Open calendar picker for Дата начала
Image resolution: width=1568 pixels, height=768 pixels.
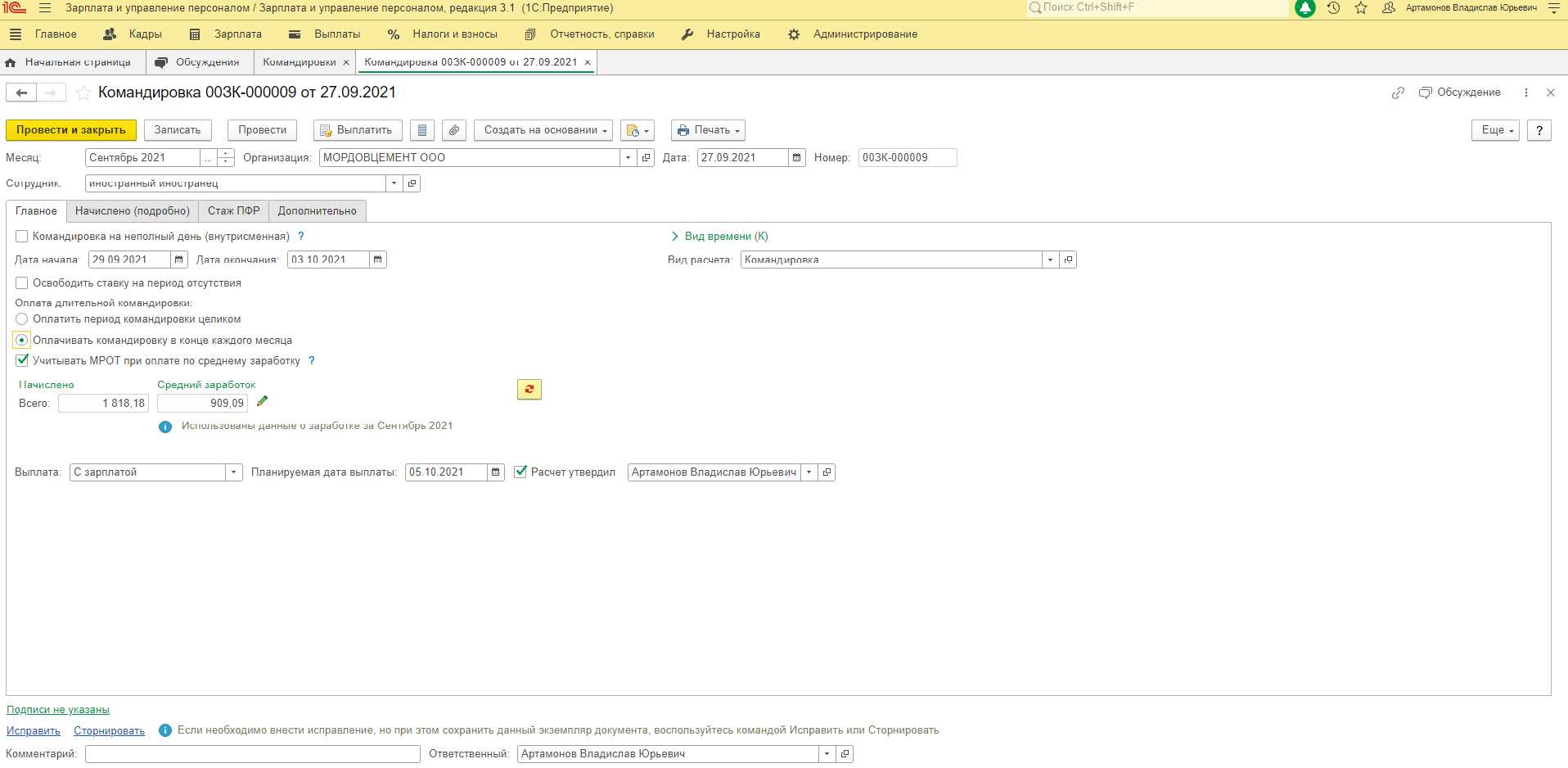(x=179, y=260)
